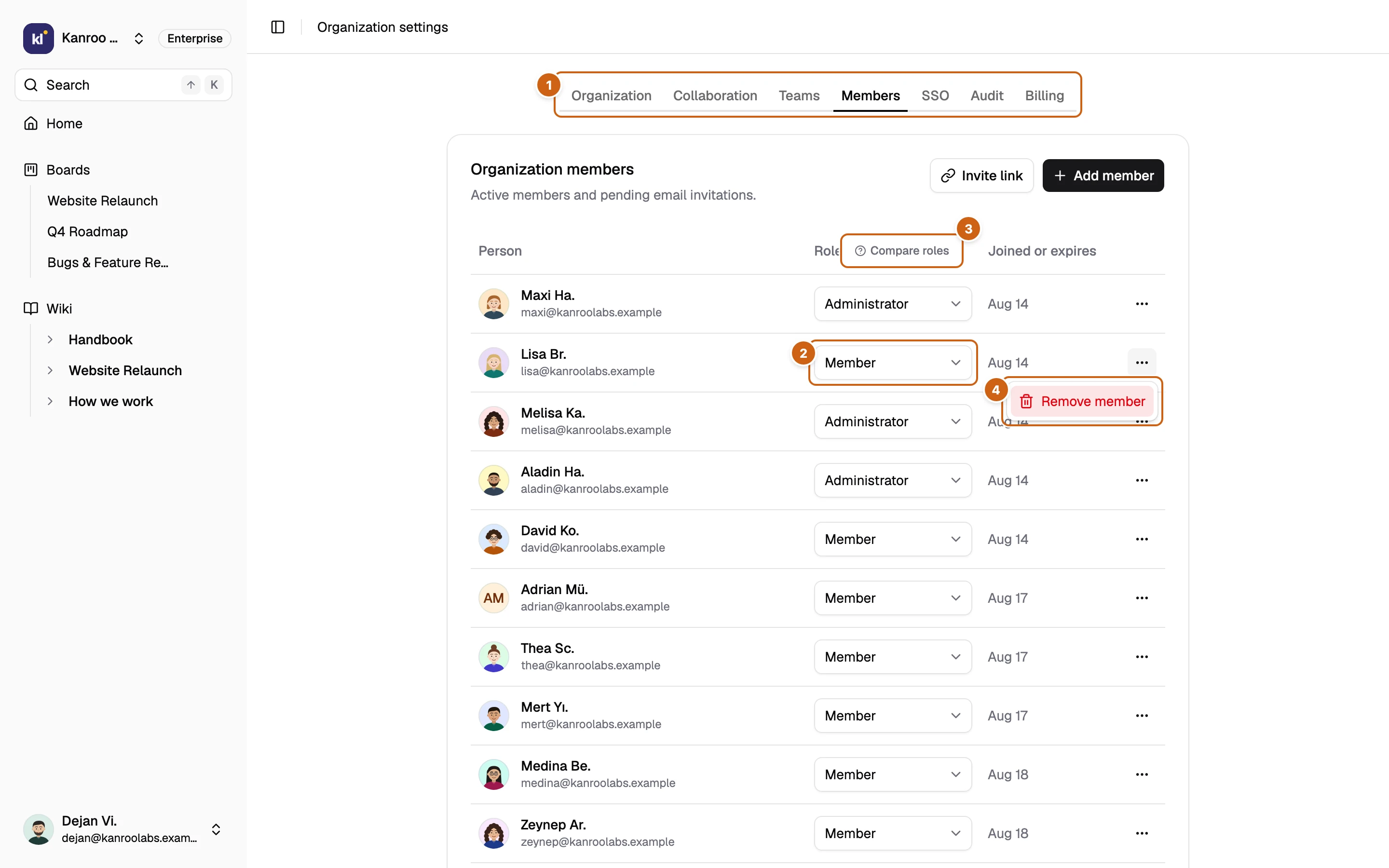
Task: Open Q4 Roadmap board
Action: point(88,231)
